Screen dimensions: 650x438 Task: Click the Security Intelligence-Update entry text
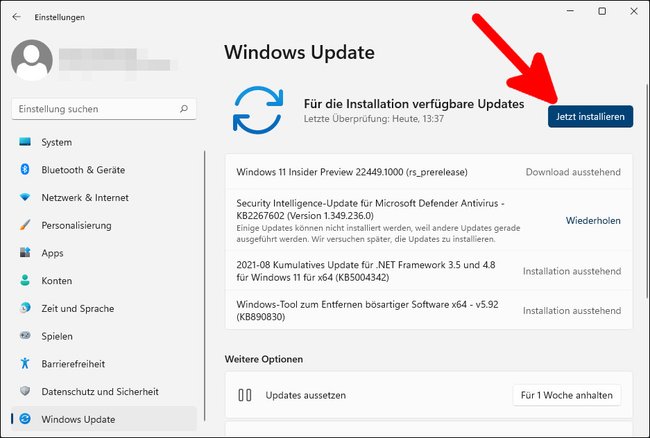pyautogui.click(x=370, y=209)
